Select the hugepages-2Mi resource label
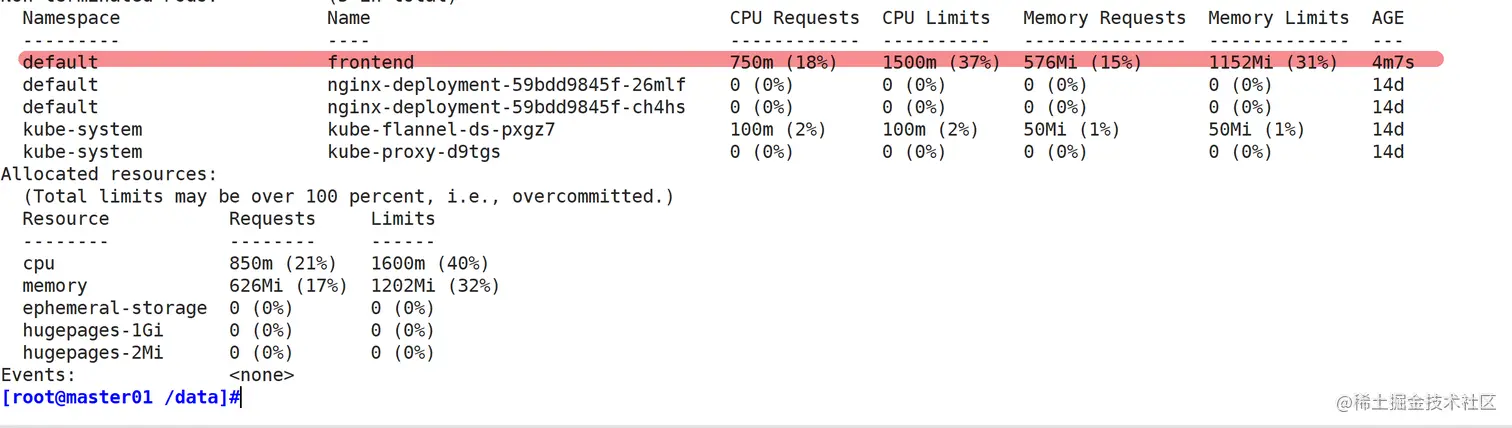The image size is (1512, 428). coord(92,353)
